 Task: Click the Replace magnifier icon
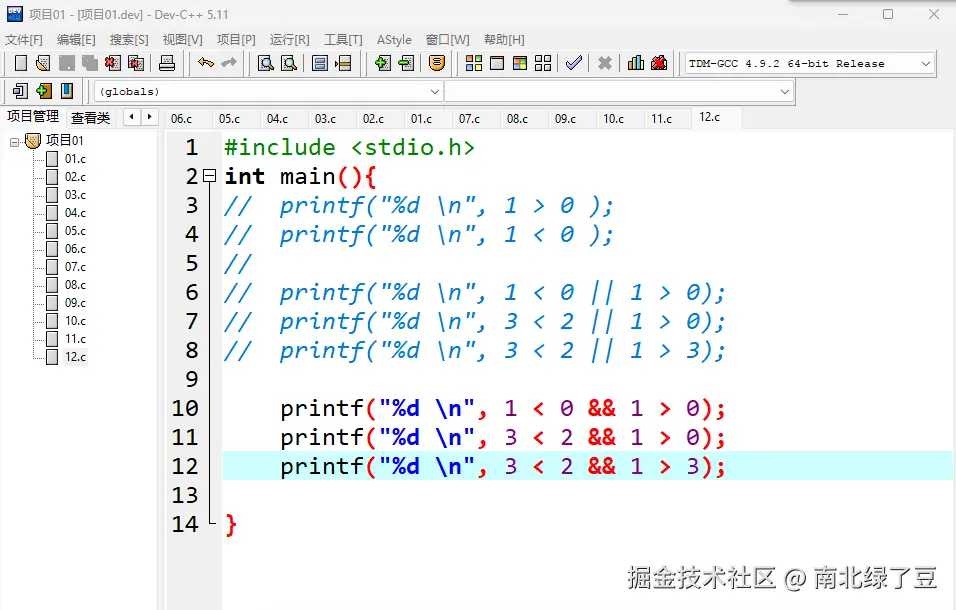(289, 63)
